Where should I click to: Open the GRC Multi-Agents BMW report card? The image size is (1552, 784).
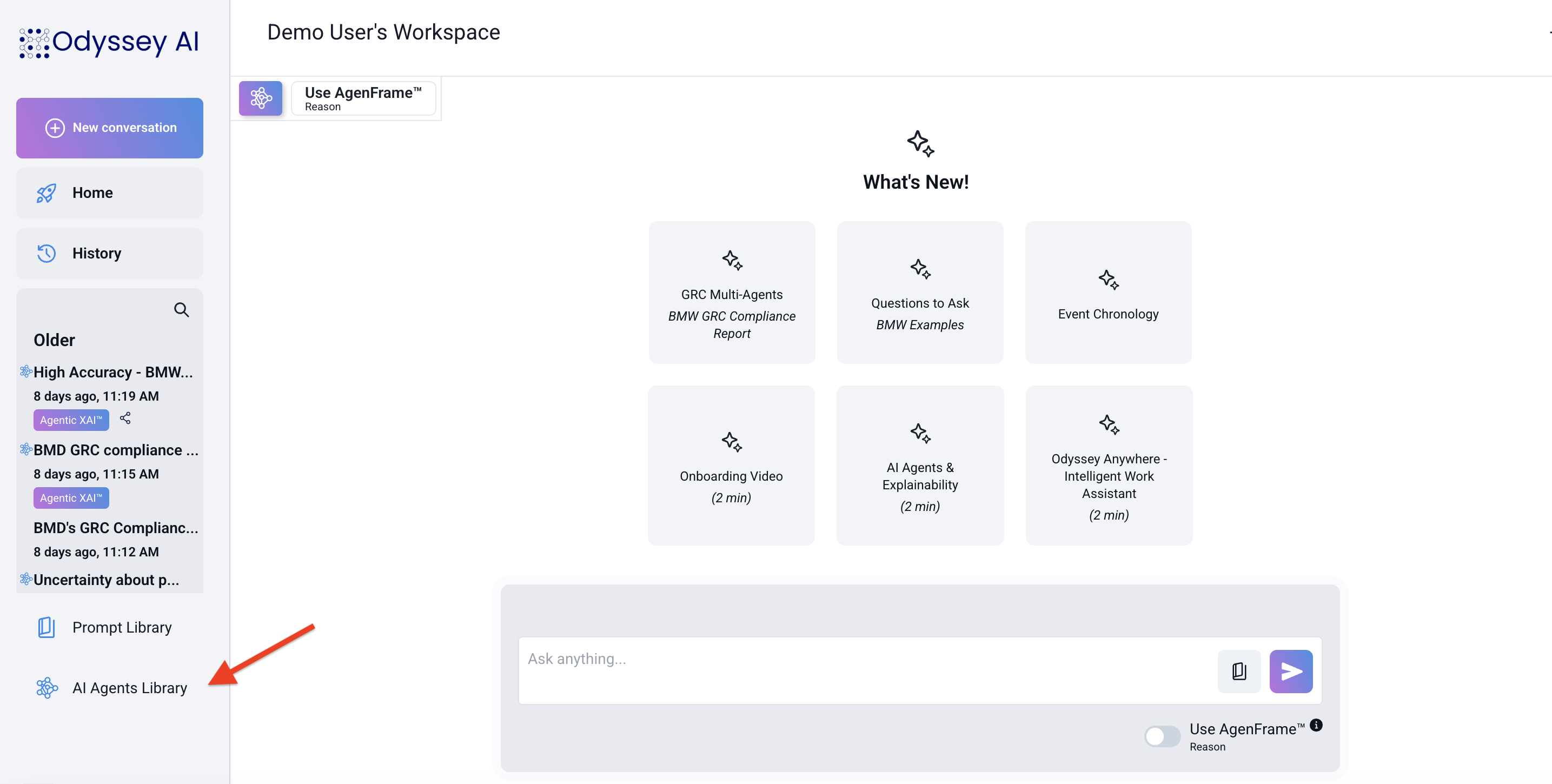tap(732, 293)
